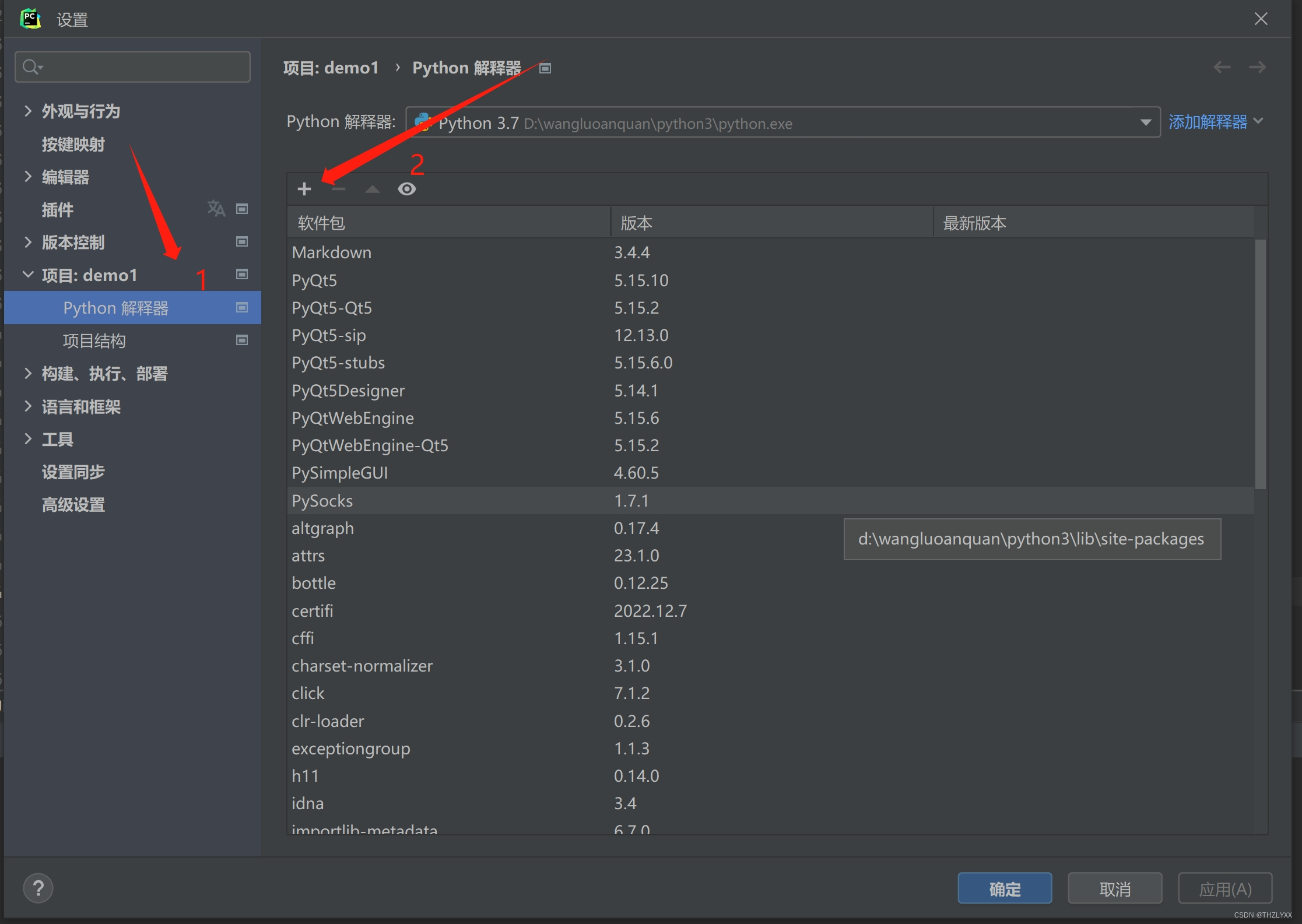Image resolution: width=1302 pixels, height=924 pixels.
Task: Select the cffi package row
Action: click(770, 638)
